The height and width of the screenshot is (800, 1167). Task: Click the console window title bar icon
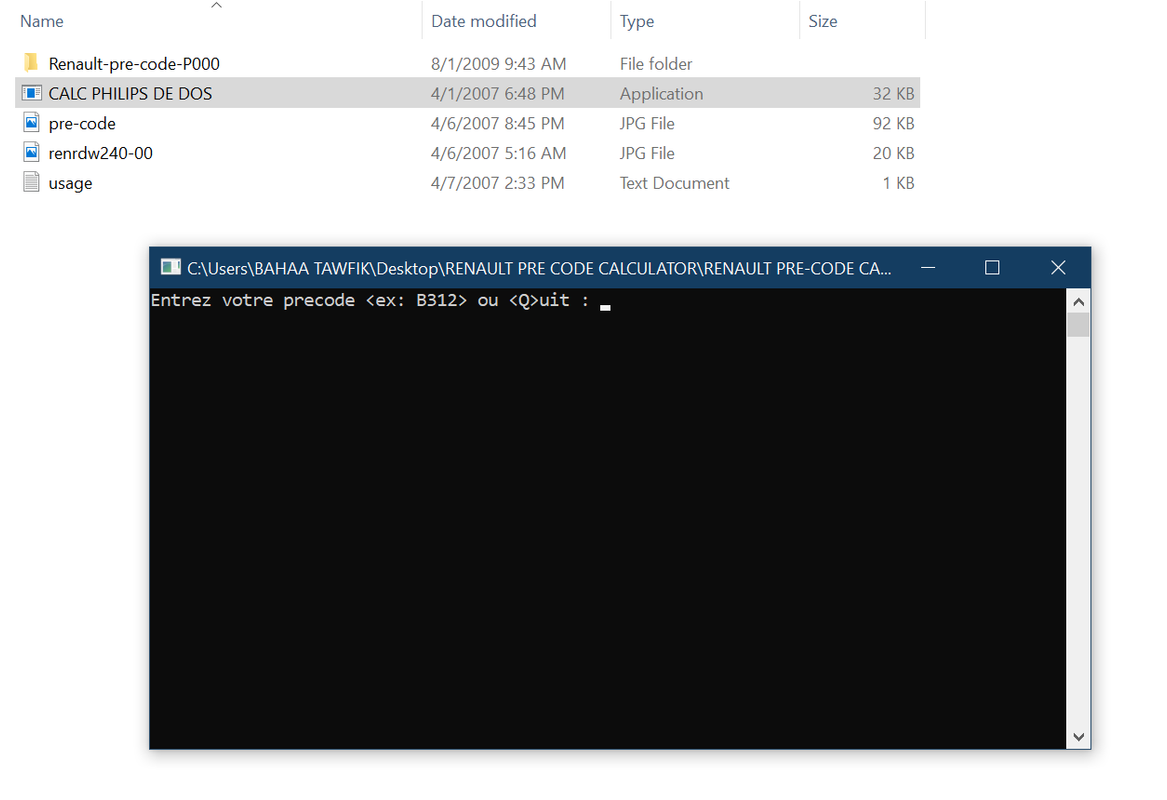[x=170, y=267]
